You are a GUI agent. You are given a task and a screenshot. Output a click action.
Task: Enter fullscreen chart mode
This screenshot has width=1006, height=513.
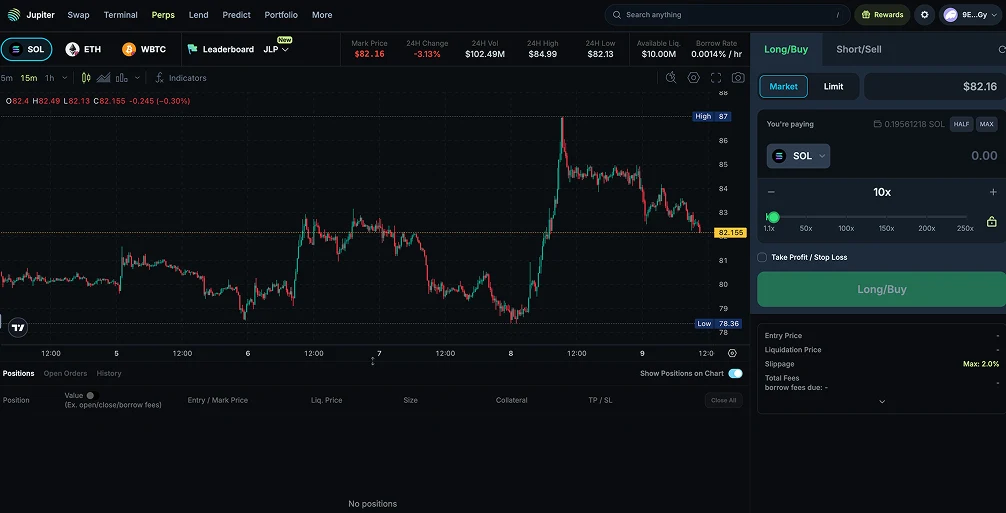tap(716, 78)
